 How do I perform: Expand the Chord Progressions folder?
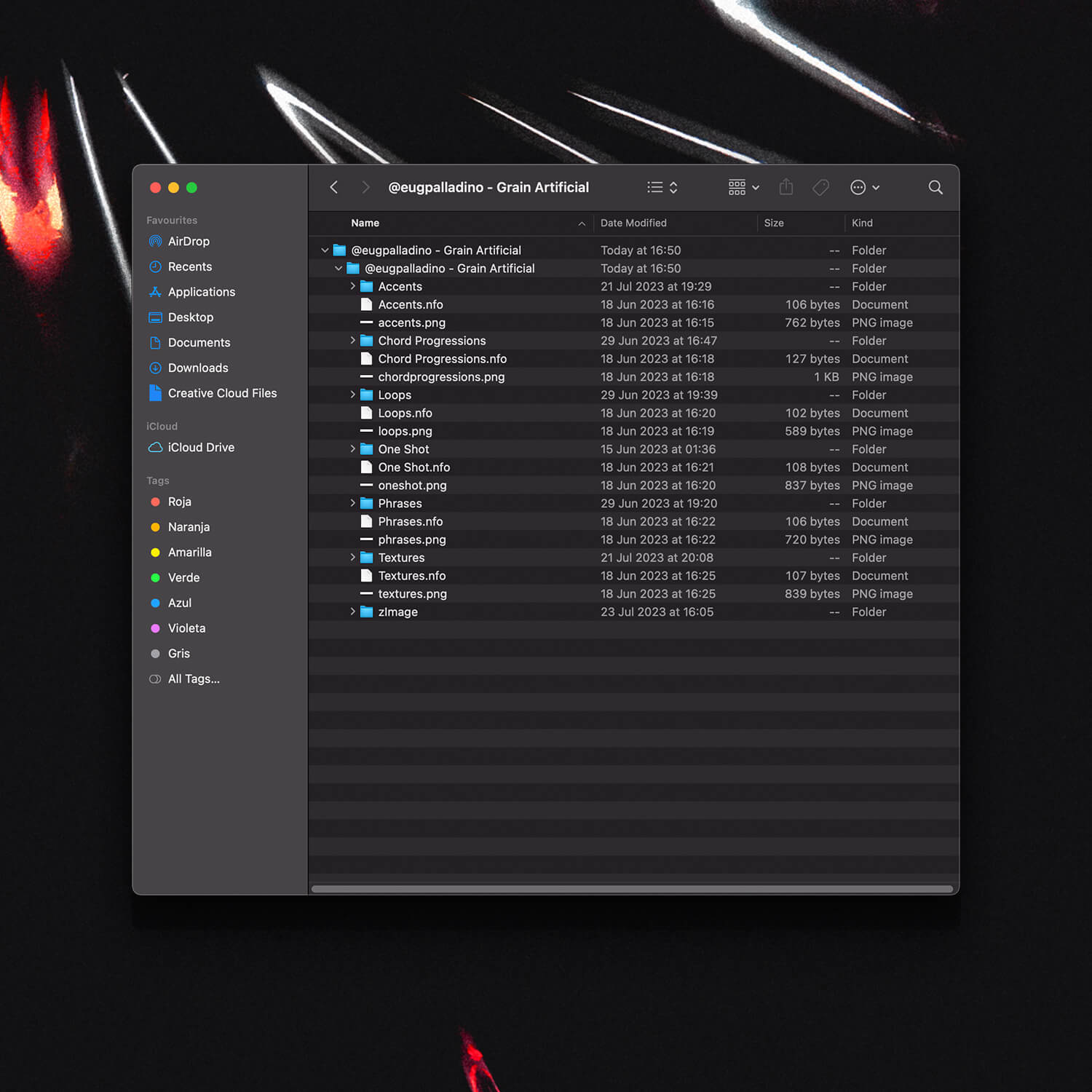pyautogui.click(x=352, y=340)
